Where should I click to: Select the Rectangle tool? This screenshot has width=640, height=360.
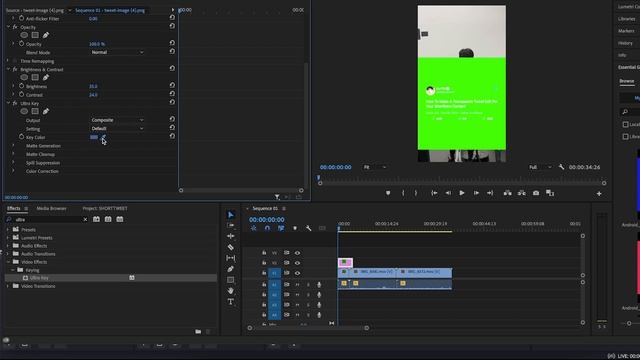click(231, 280)
